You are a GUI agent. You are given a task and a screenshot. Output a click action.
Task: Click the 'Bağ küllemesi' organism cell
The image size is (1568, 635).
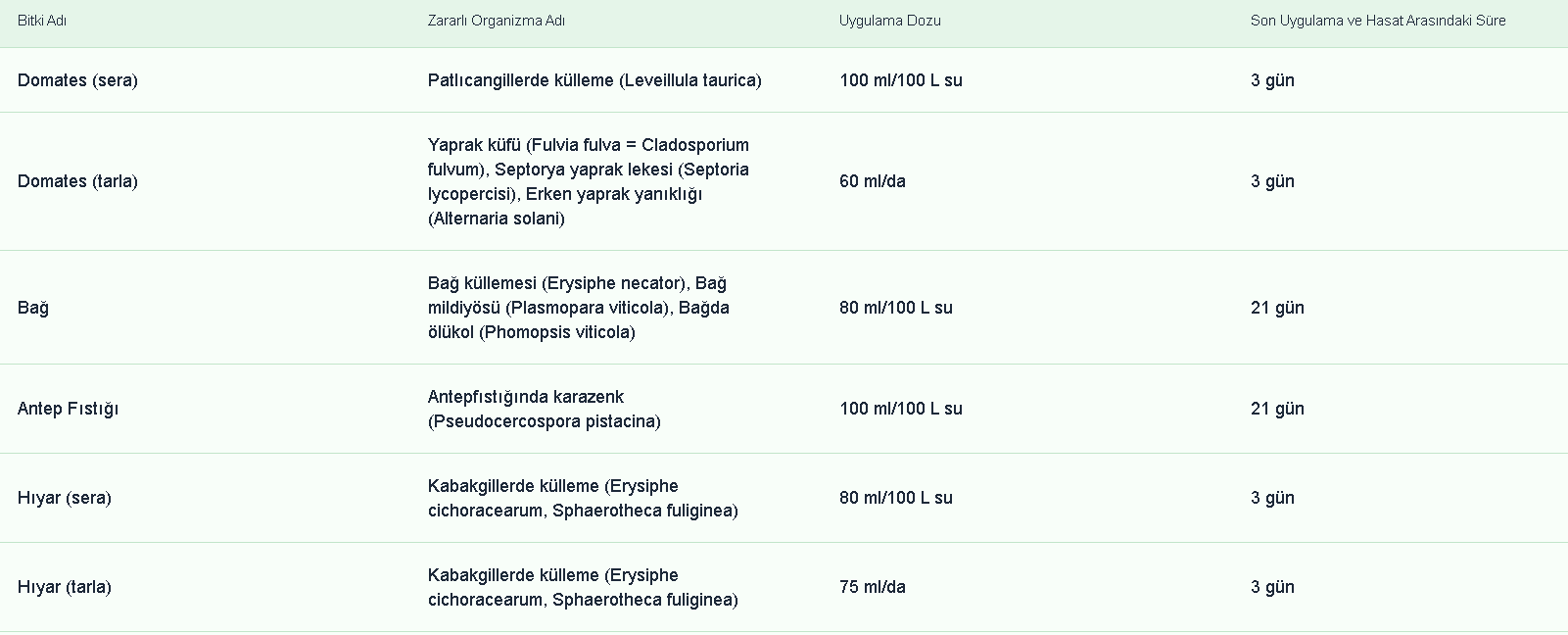coord(578,308)
